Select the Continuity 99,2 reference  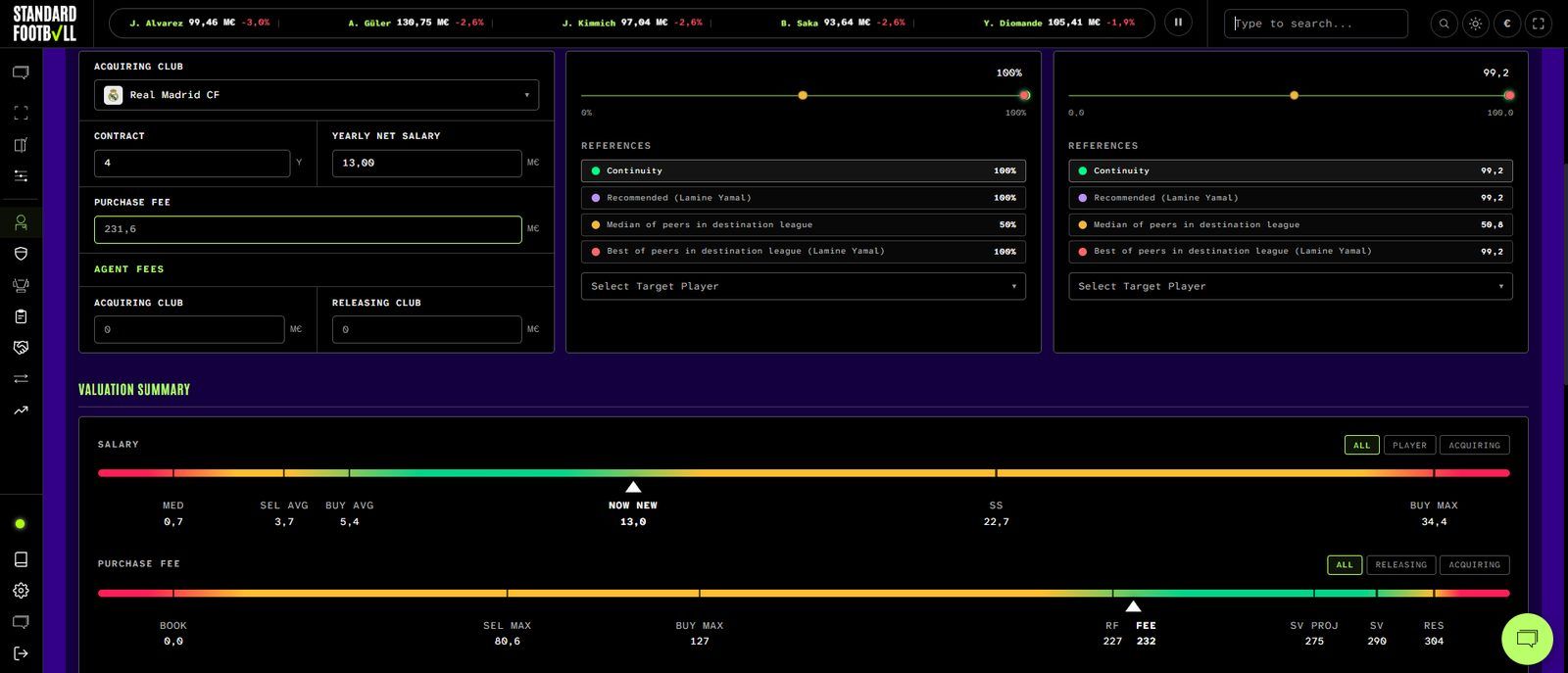(x=1291, y=170)
